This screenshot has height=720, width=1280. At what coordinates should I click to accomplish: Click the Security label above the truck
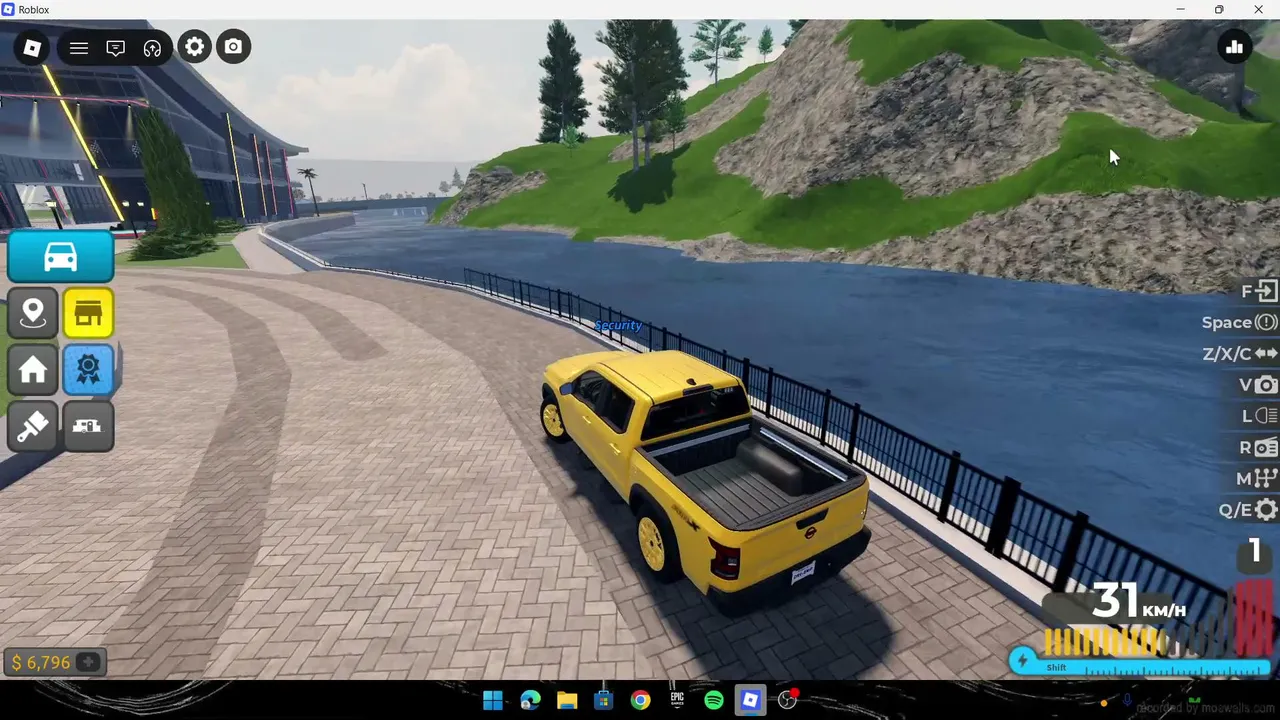coord(618,326)
